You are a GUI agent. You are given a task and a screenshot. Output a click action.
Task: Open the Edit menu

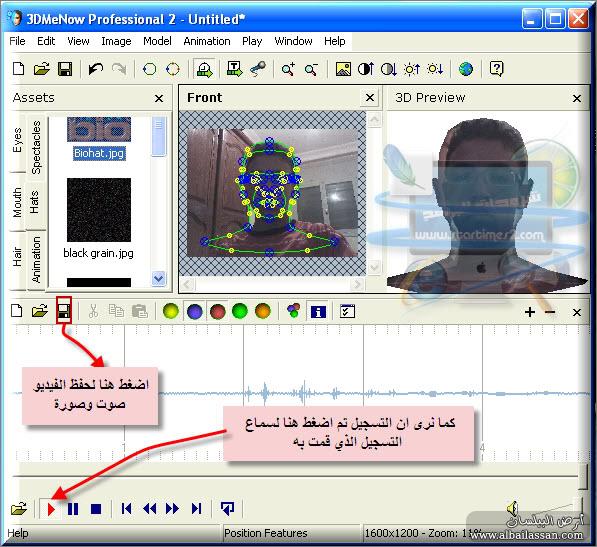(x=46, y=41)
